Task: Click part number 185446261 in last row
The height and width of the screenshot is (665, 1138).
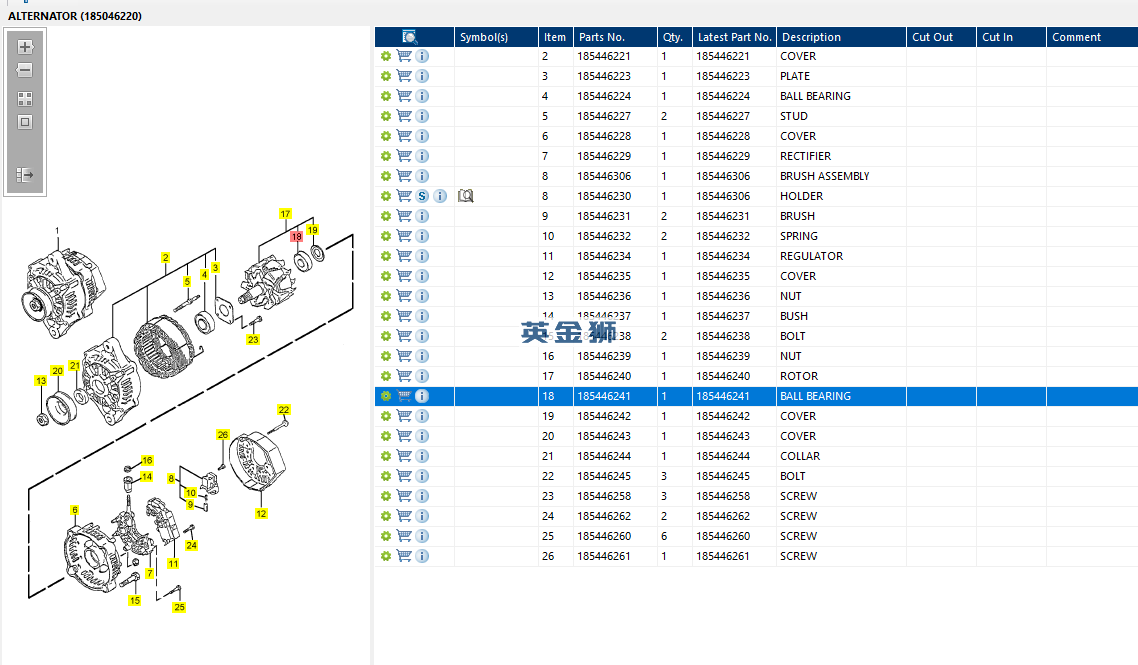Action: [604, 556]
